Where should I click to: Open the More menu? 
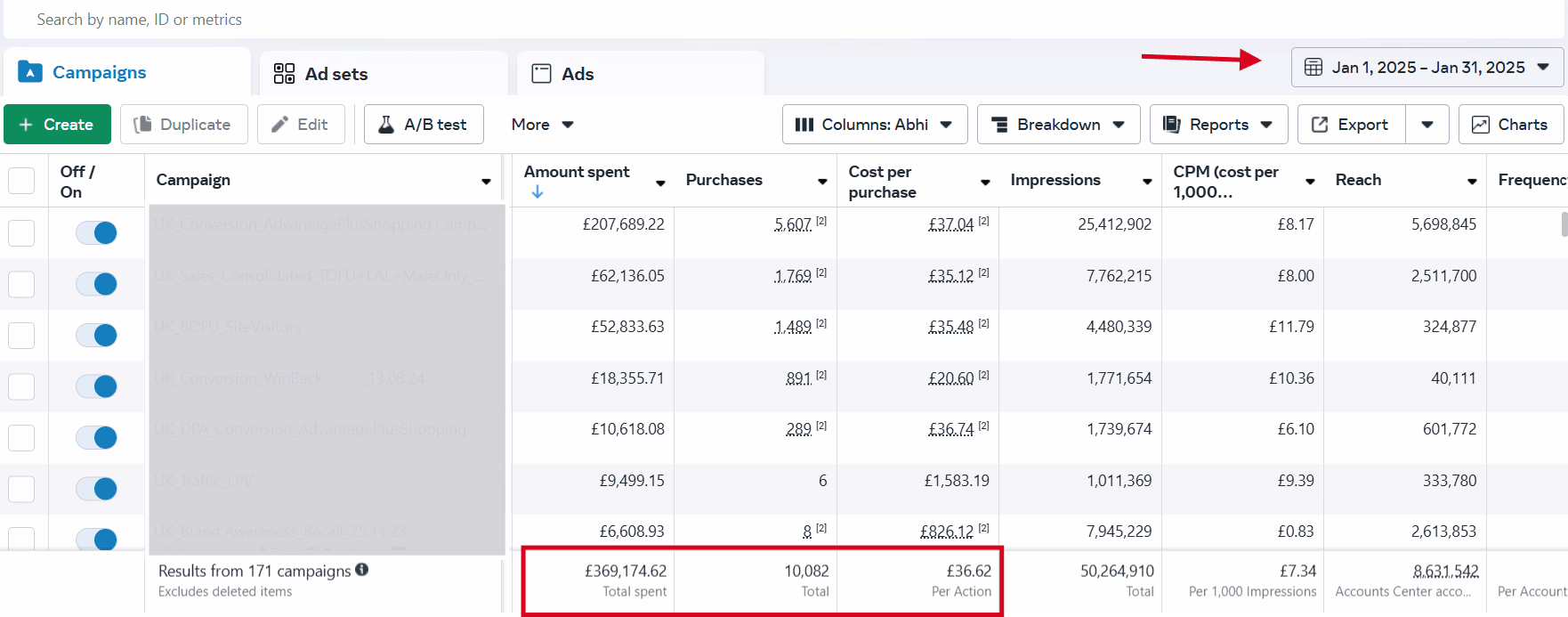click(542, 125)
